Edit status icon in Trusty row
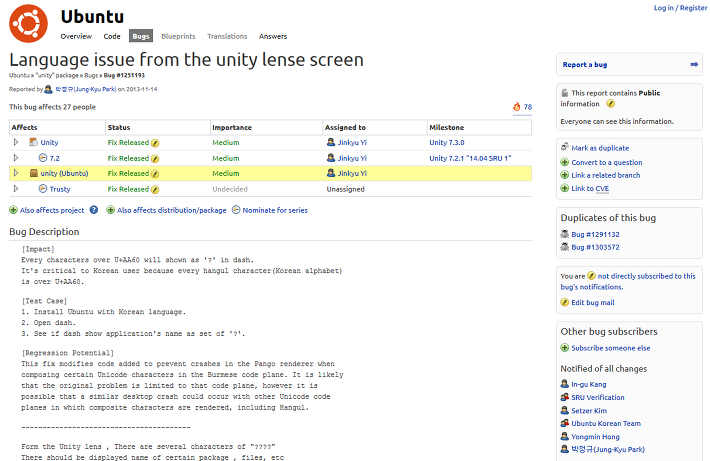 pyautogui.click(x=155, y=190)
